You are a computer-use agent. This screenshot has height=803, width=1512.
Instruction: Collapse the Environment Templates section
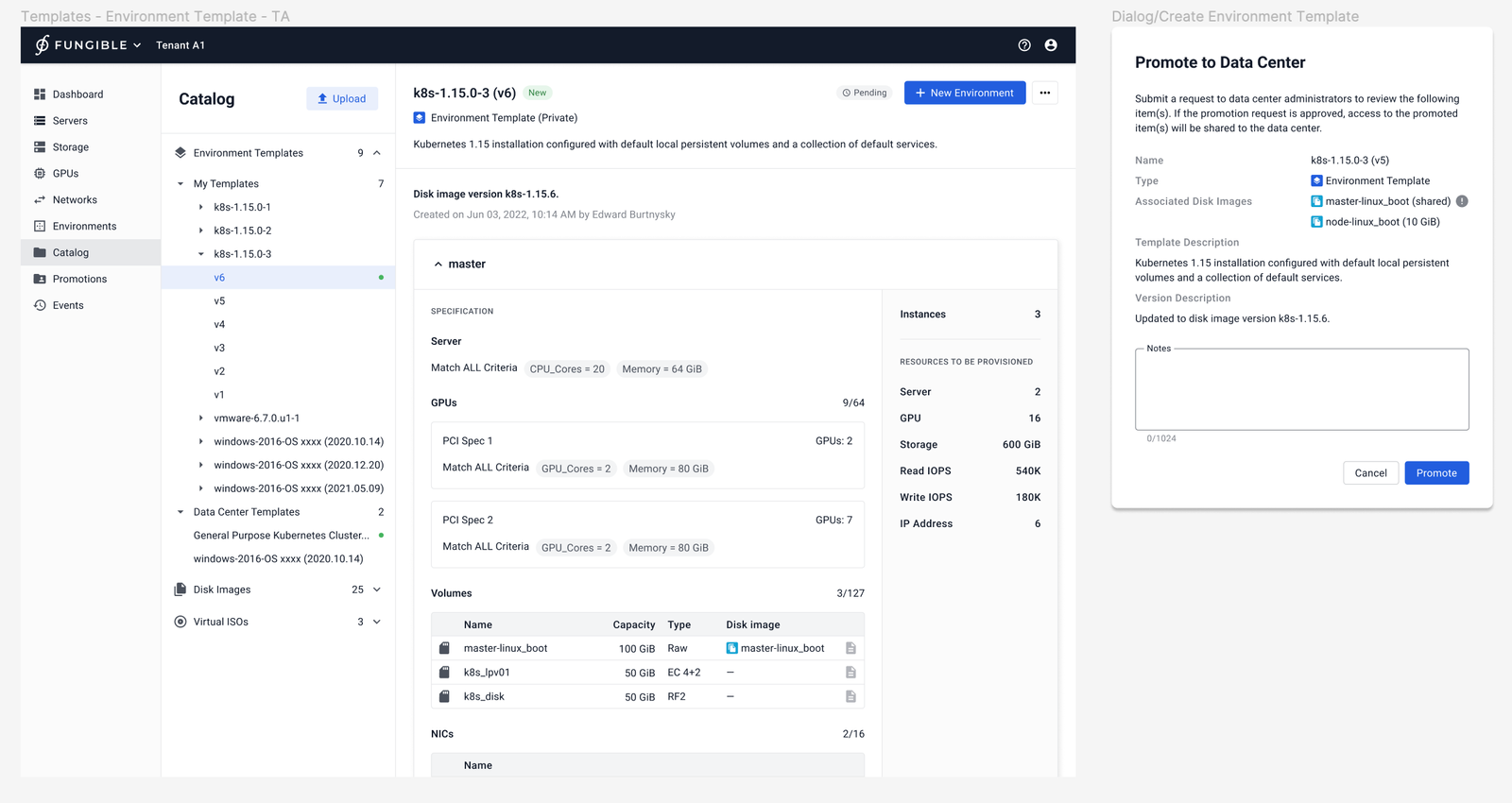pyautogui.click(x=377, y=153)
